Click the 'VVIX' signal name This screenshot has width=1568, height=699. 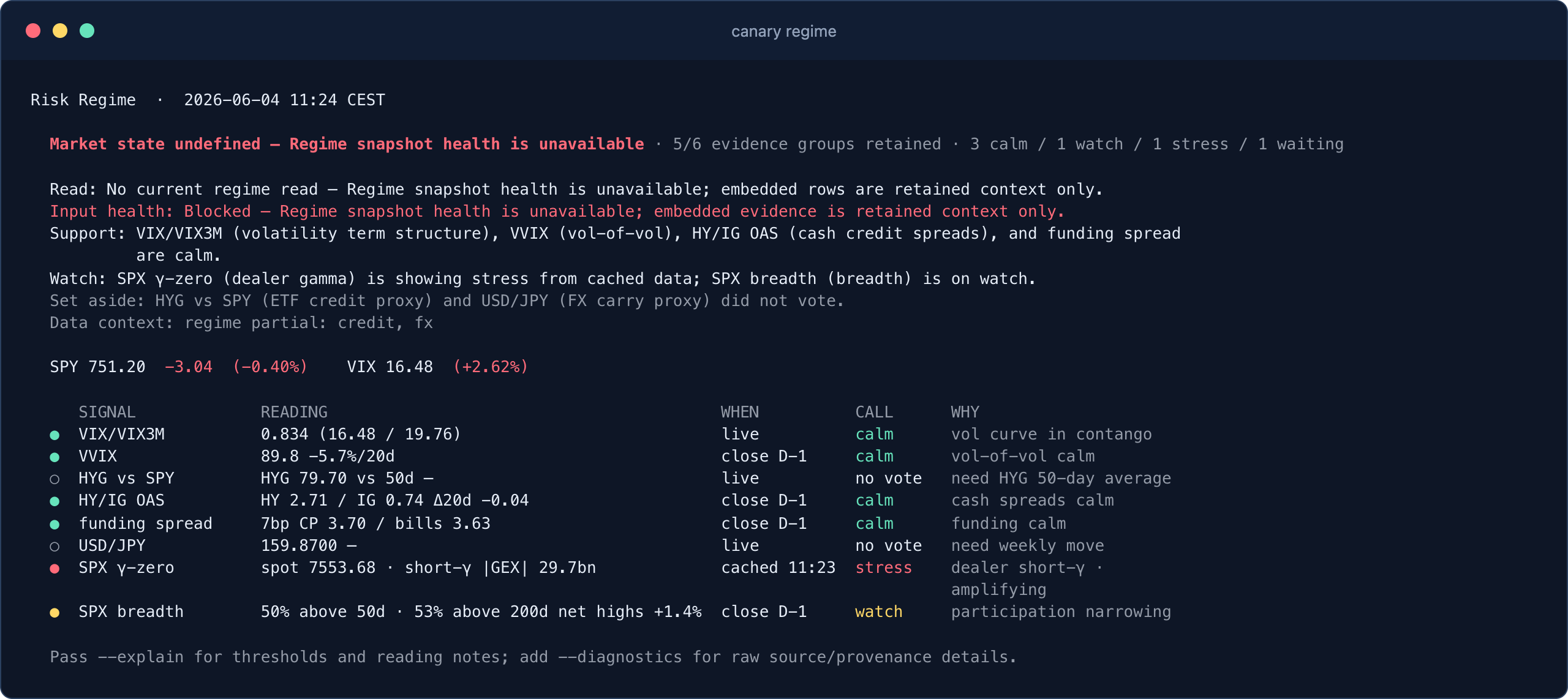point(97,456)
